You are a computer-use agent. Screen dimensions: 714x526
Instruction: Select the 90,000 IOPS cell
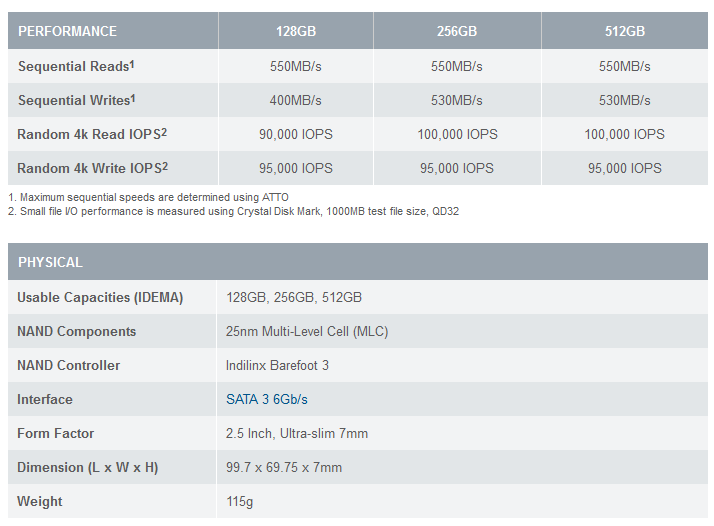(296, 134)
